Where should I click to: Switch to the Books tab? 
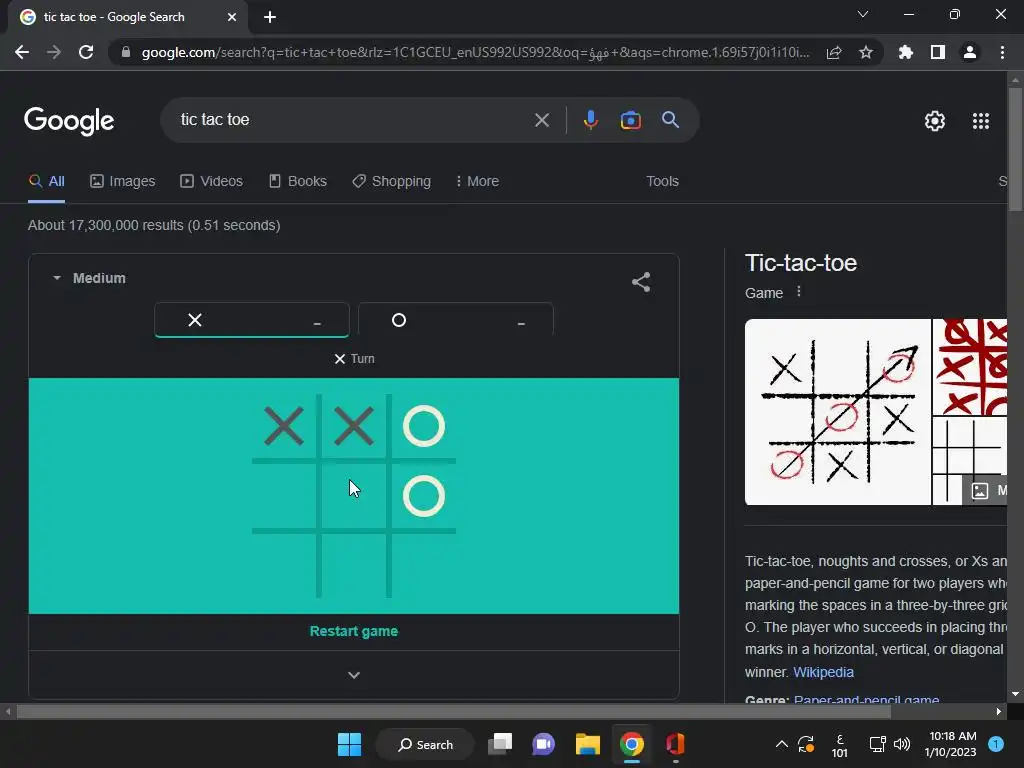298,181
